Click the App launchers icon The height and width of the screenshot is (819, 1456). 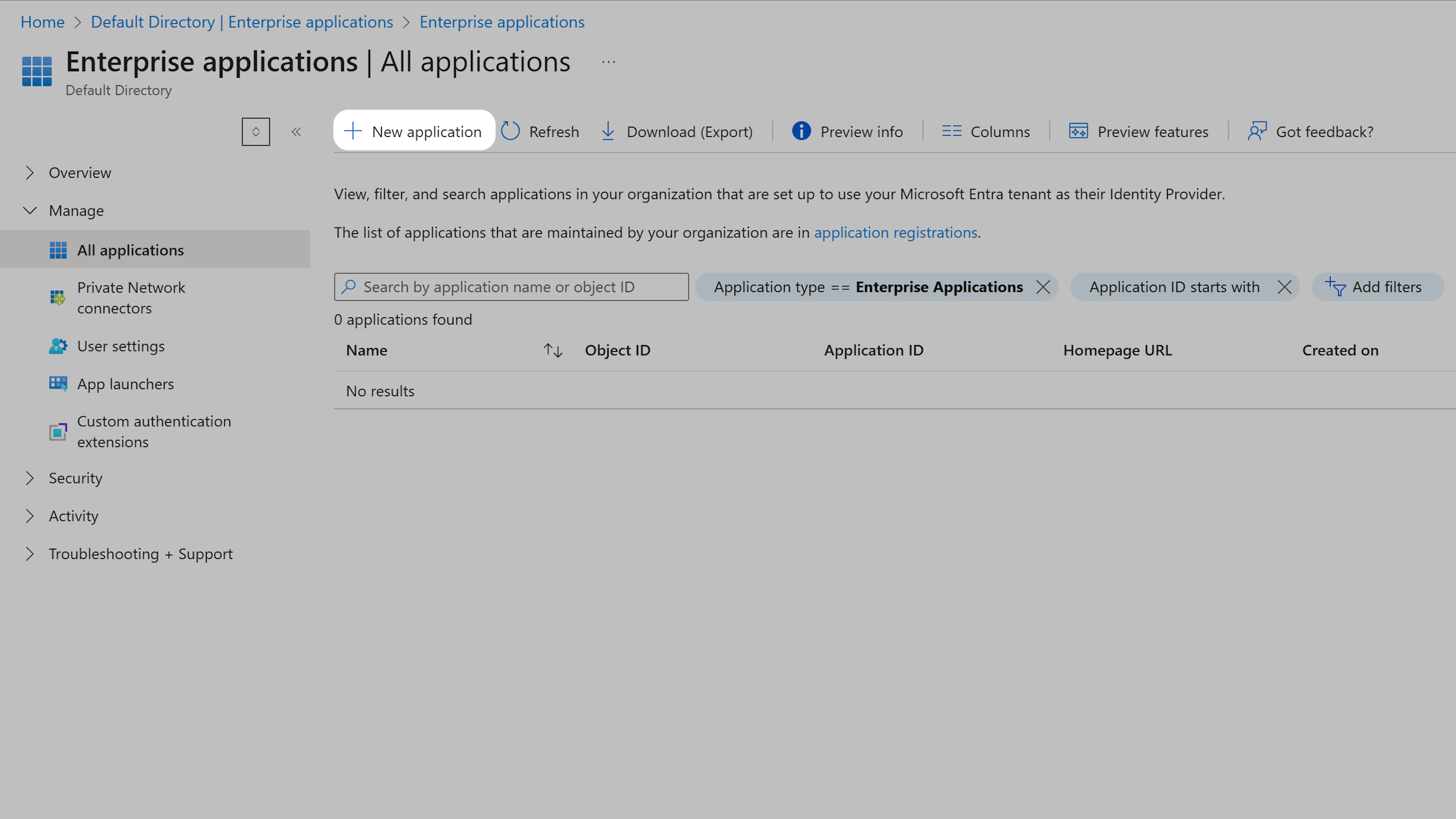[58, 384]
